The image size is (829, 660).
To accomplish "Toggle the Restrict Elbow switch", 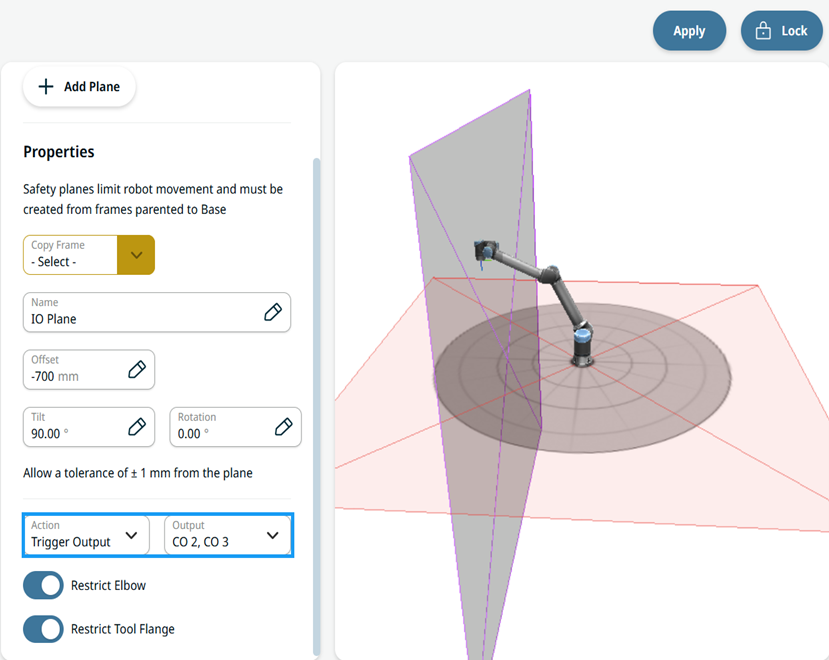I will coord(43,585).
